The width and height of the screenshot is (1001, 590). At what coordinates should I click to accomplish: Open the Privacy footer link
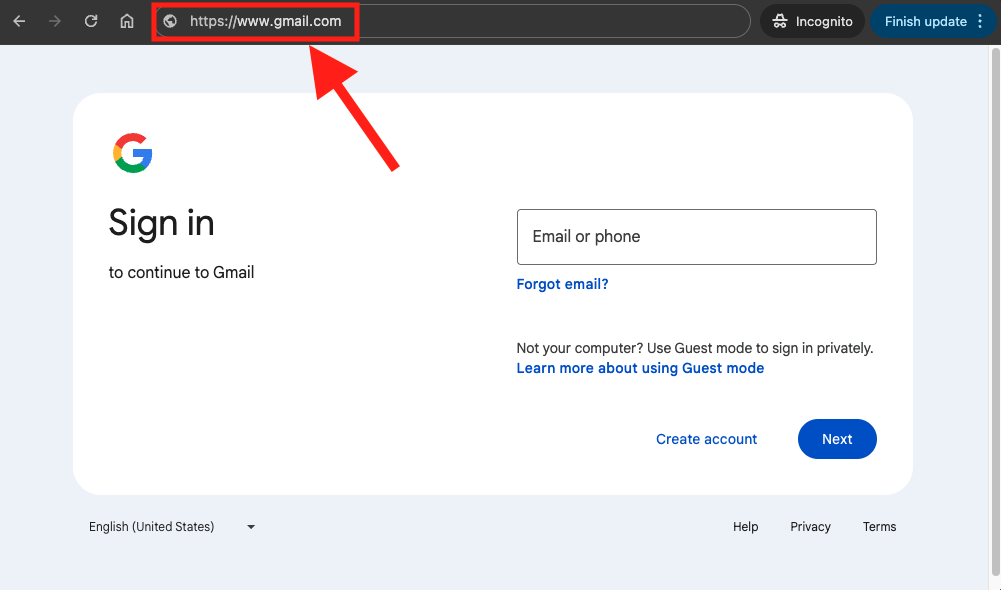(810, 527)
